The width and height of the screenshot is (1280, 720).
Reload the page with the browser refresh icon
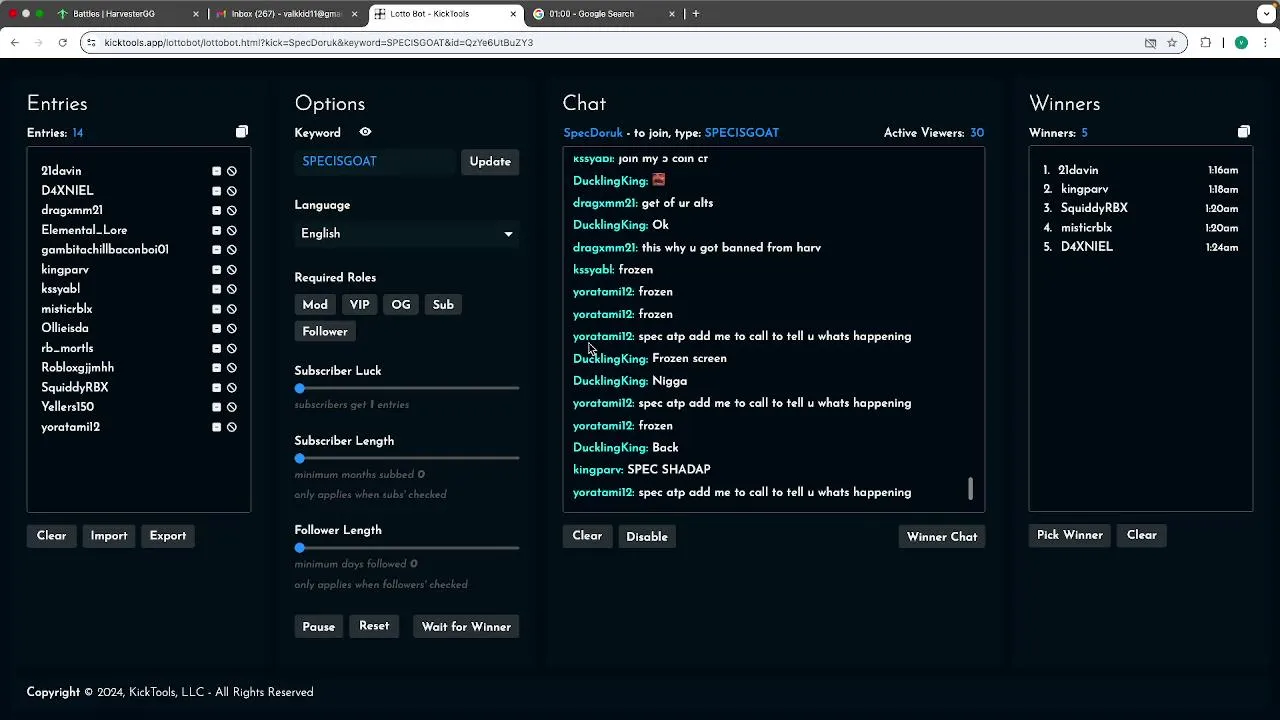tap(62, 43)
